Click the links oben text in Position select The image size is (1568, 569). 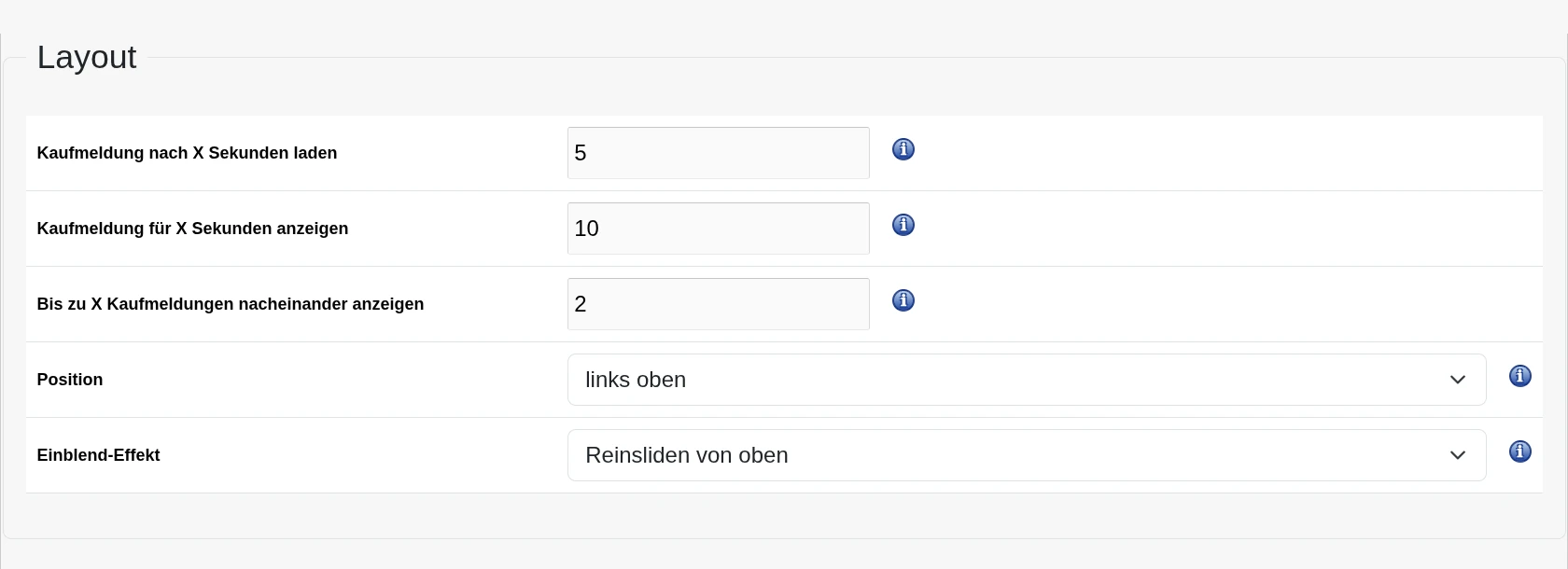[x=636, y=380]
